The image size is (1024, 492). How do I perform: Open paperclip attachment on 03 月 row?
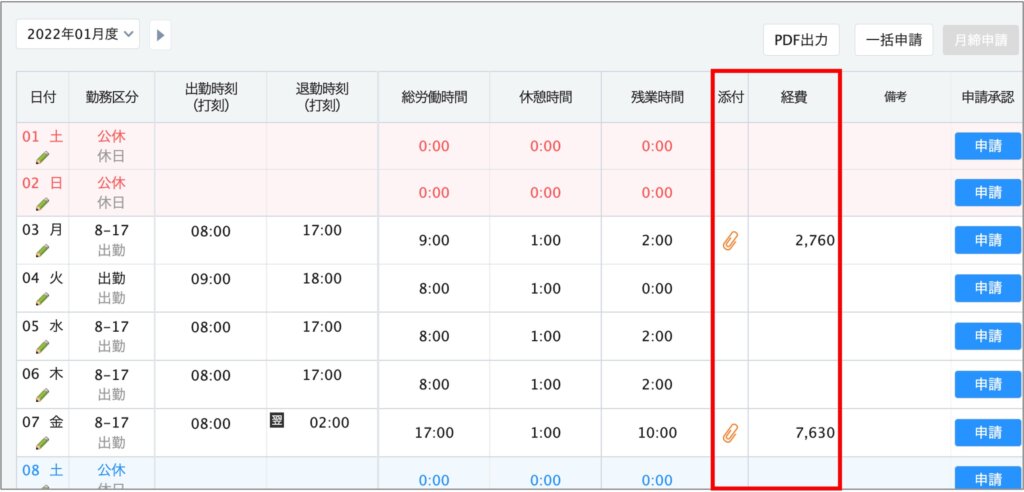pos(729,241)
